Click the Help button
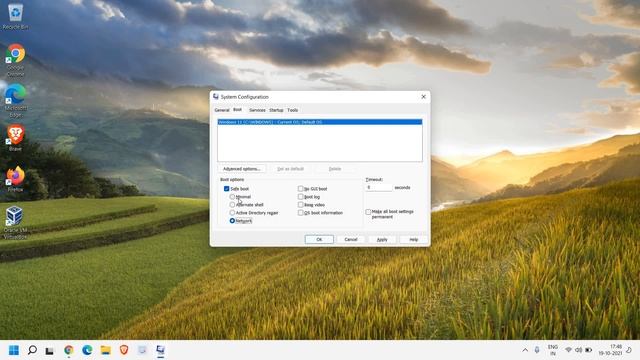The width and height of the screenshot is (640, 360). tap(413, 240)
